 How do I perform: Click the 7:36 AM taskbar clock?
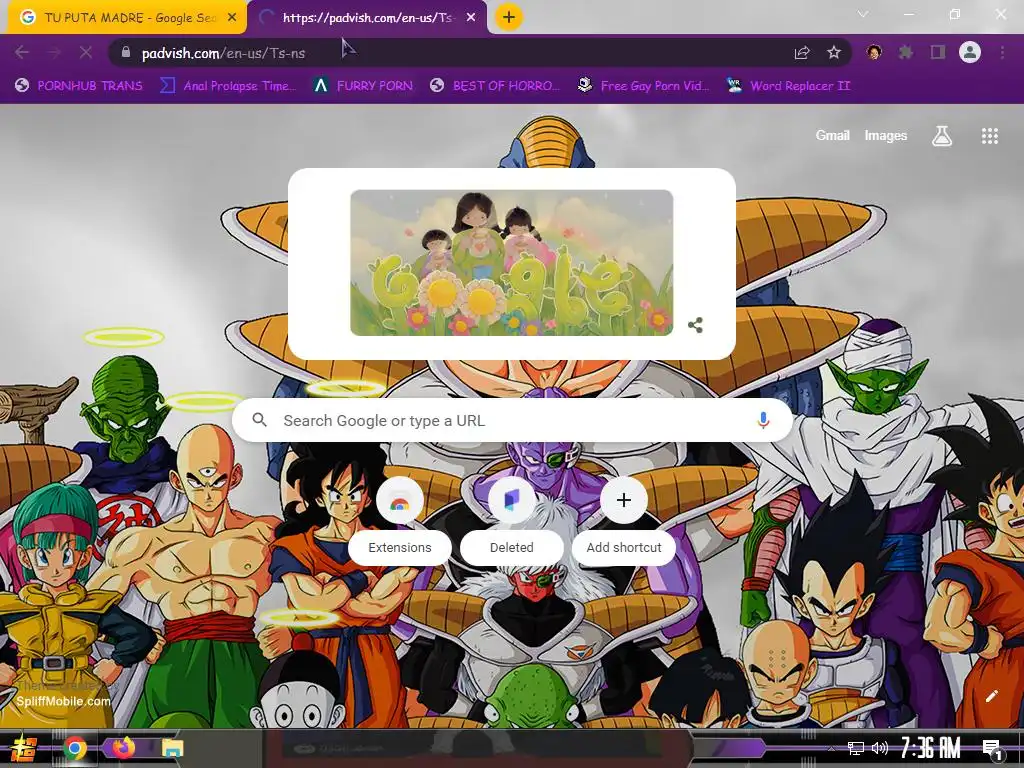tap(931, 748)
